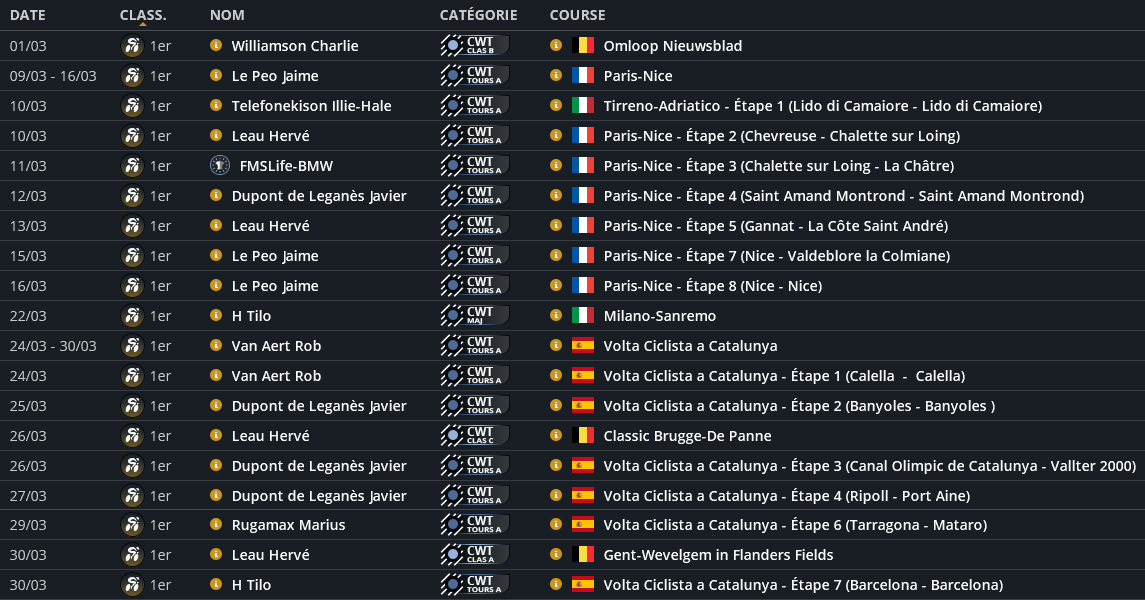Screen dimensions: 1145x600
Task: Click the FMSLife-BMW team jersey icon
Action: tap(219, 166)
